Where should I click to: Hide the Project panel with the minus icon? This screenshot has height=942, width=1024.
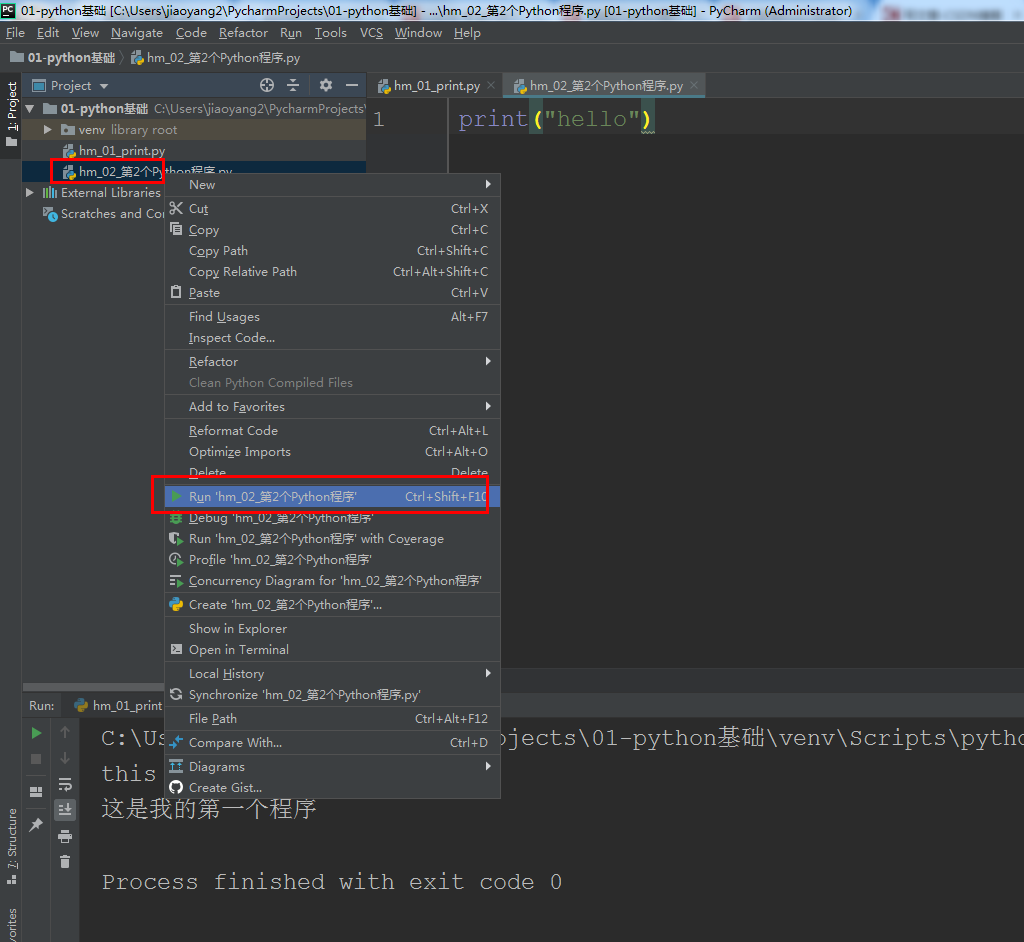tap(351, 86)
